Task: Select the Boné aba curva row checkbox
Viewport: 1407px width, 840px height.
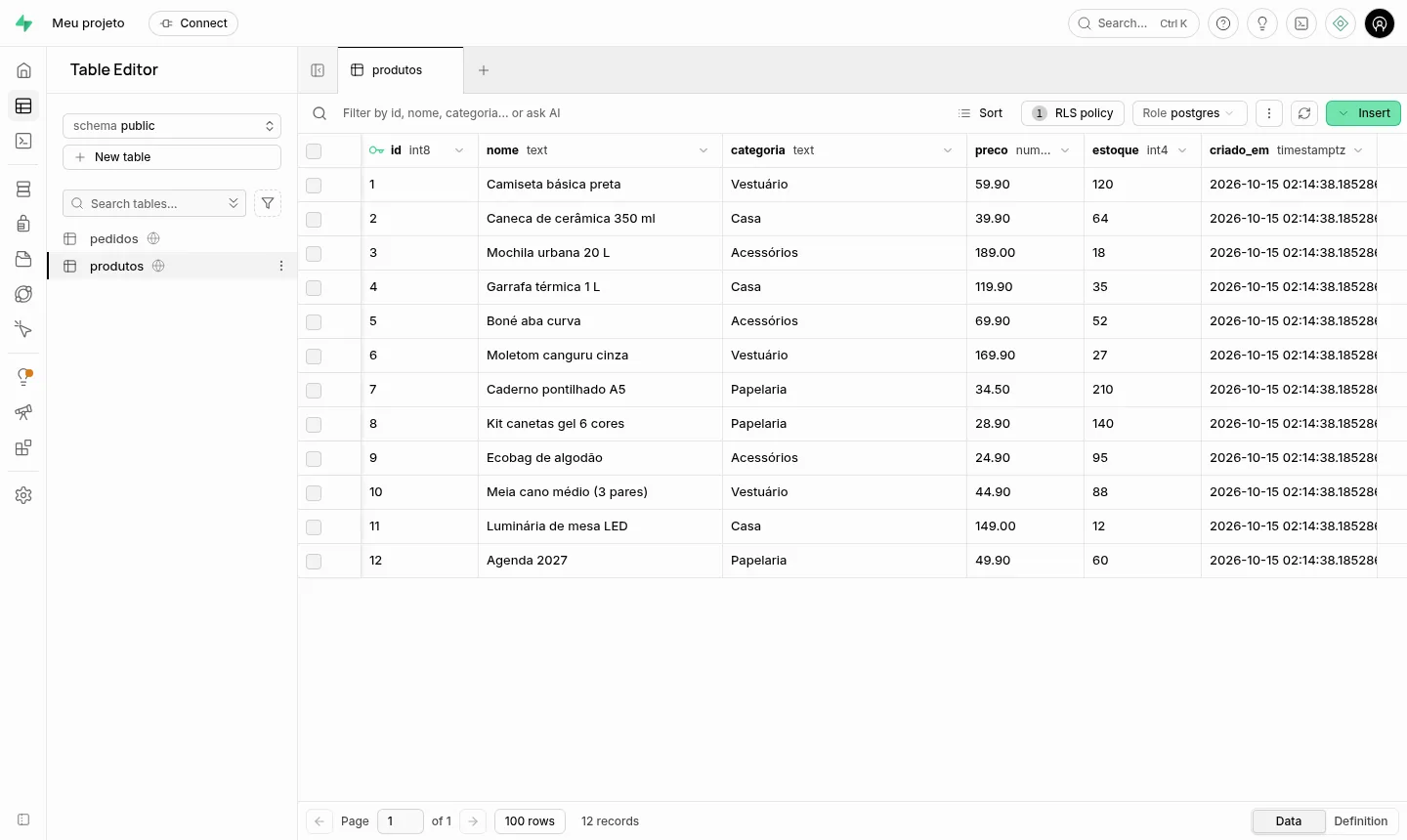Action: tap(314, 321)
